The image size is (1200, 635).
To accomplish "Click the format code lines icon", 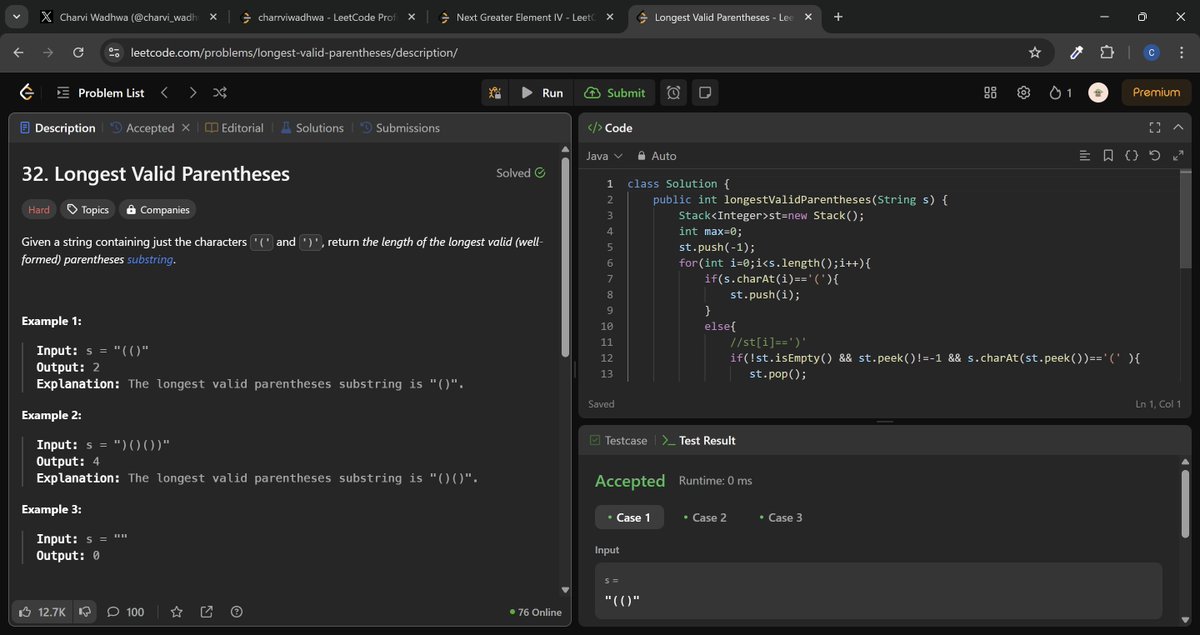I will [1085, 156].
